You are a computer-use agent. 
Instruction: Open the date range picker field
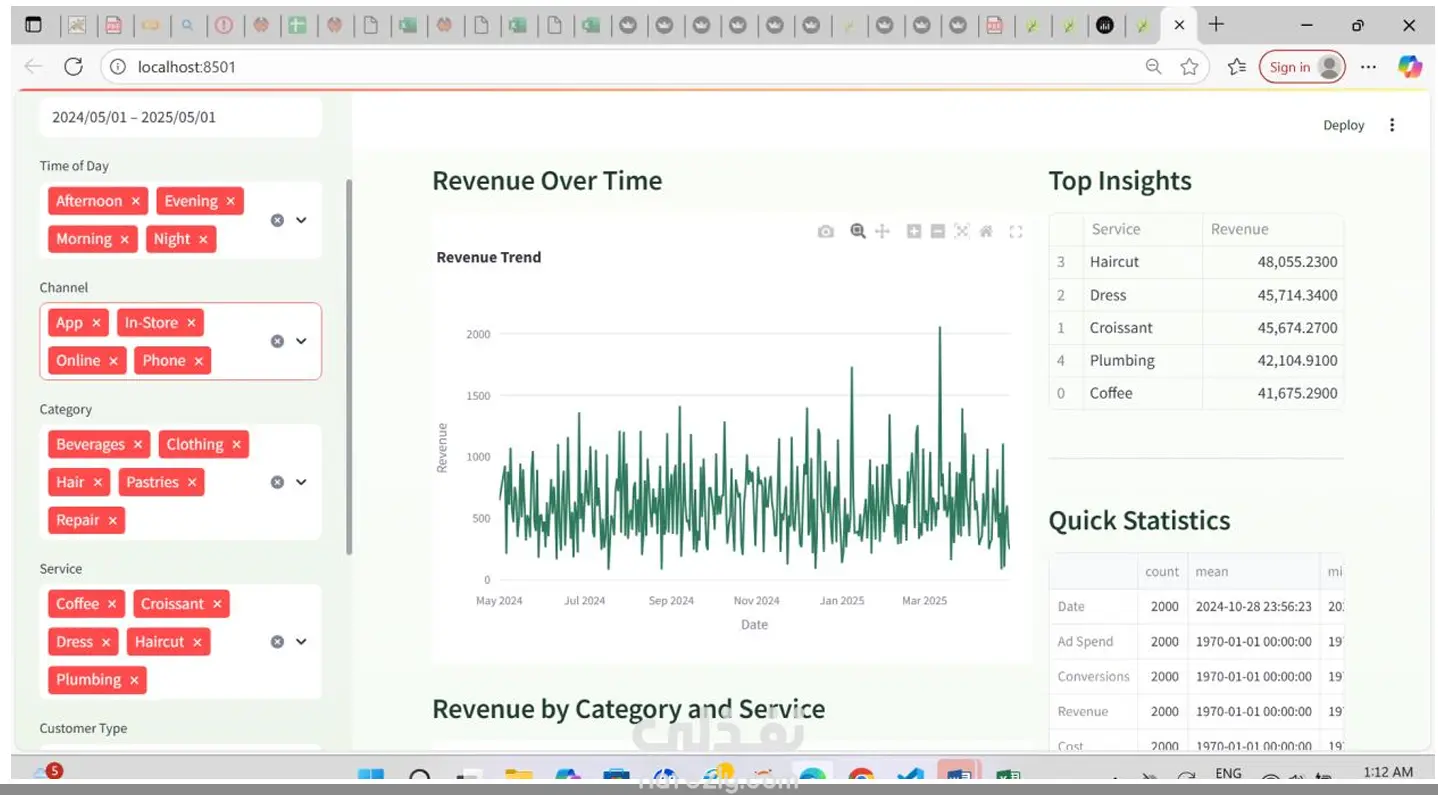click(x=180, y=117)
